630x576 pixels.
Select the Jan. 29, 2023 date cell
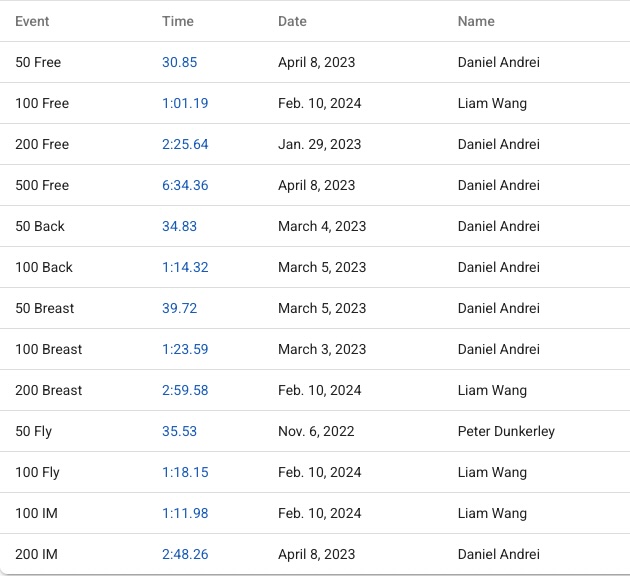(x=319, y=144)
